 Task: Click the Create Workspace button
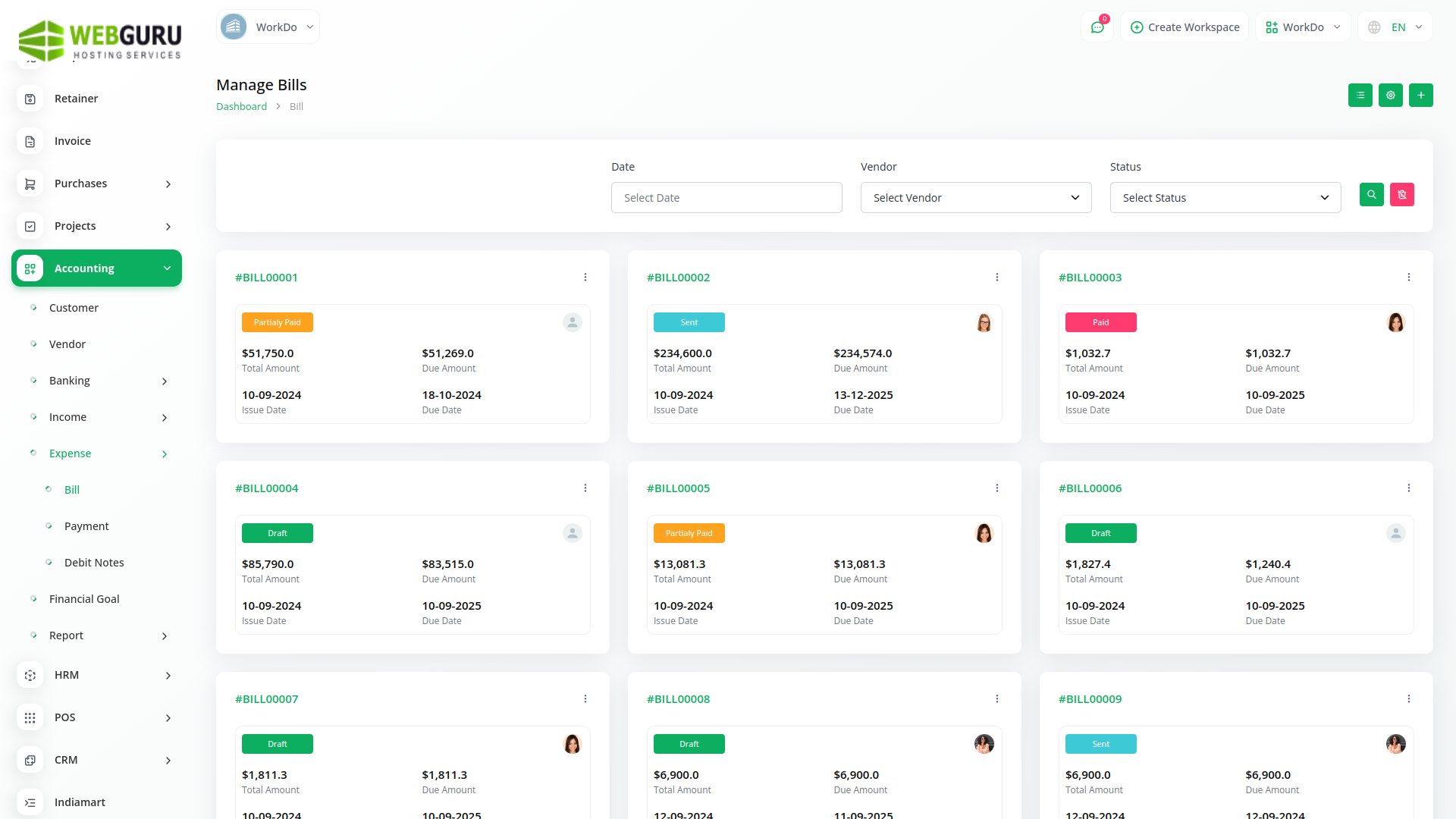coord(1185,27)
